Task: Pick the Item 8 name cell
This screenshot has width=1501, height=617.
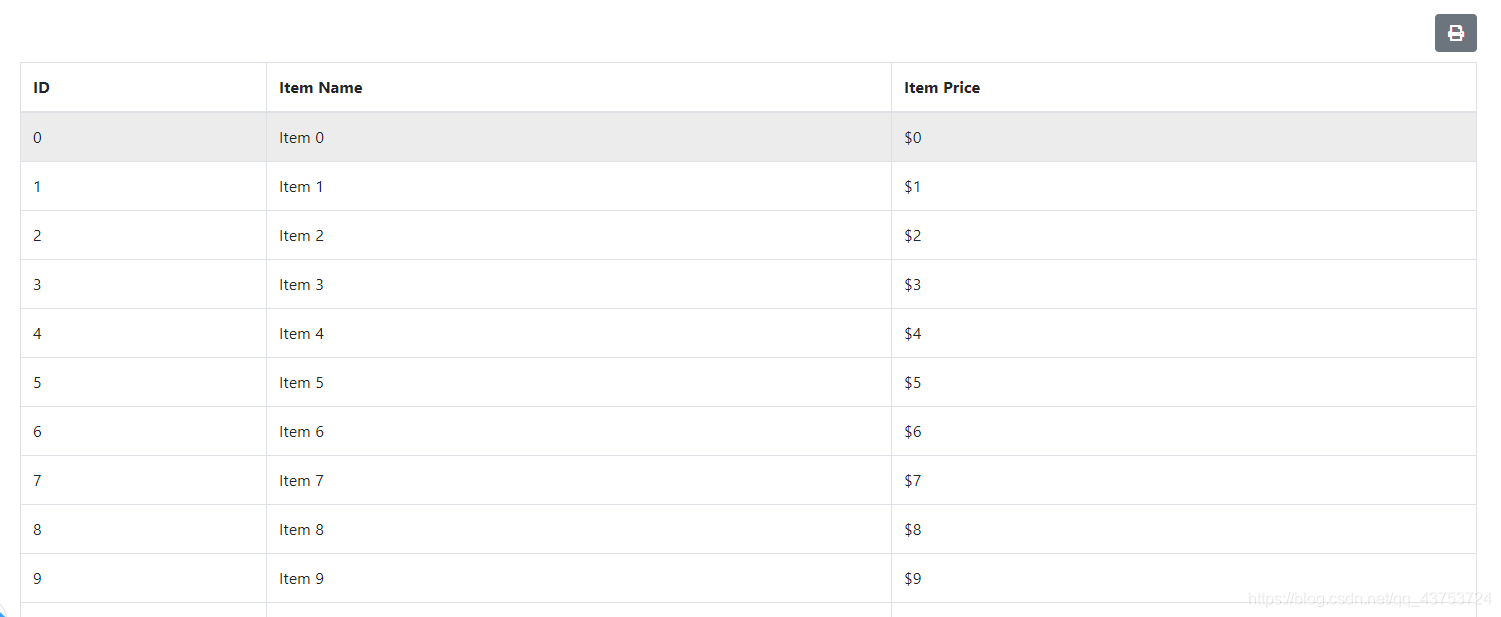Action: click(x=579, y=530)
